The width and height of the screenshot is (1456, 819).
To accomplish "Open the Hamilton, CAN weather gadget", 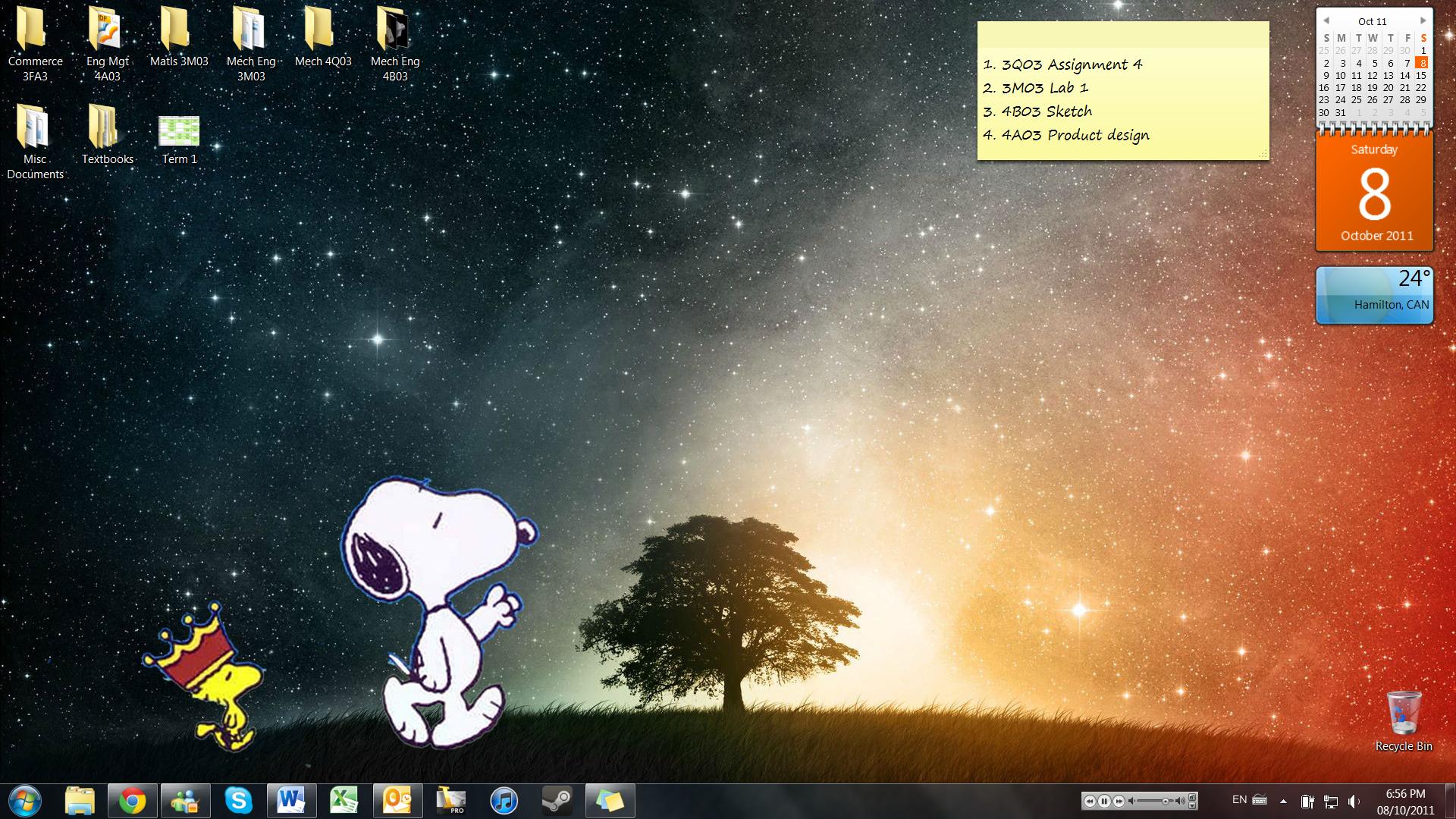I will tap(1375, 295).
